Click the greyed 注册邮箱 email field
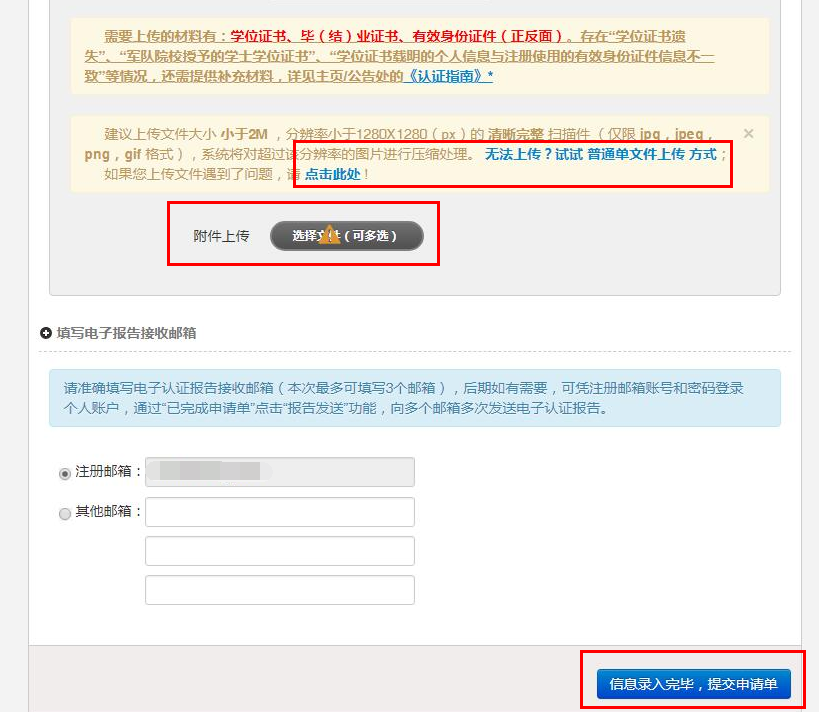Viewport: 819px width, 712px height. pos(280,472)
